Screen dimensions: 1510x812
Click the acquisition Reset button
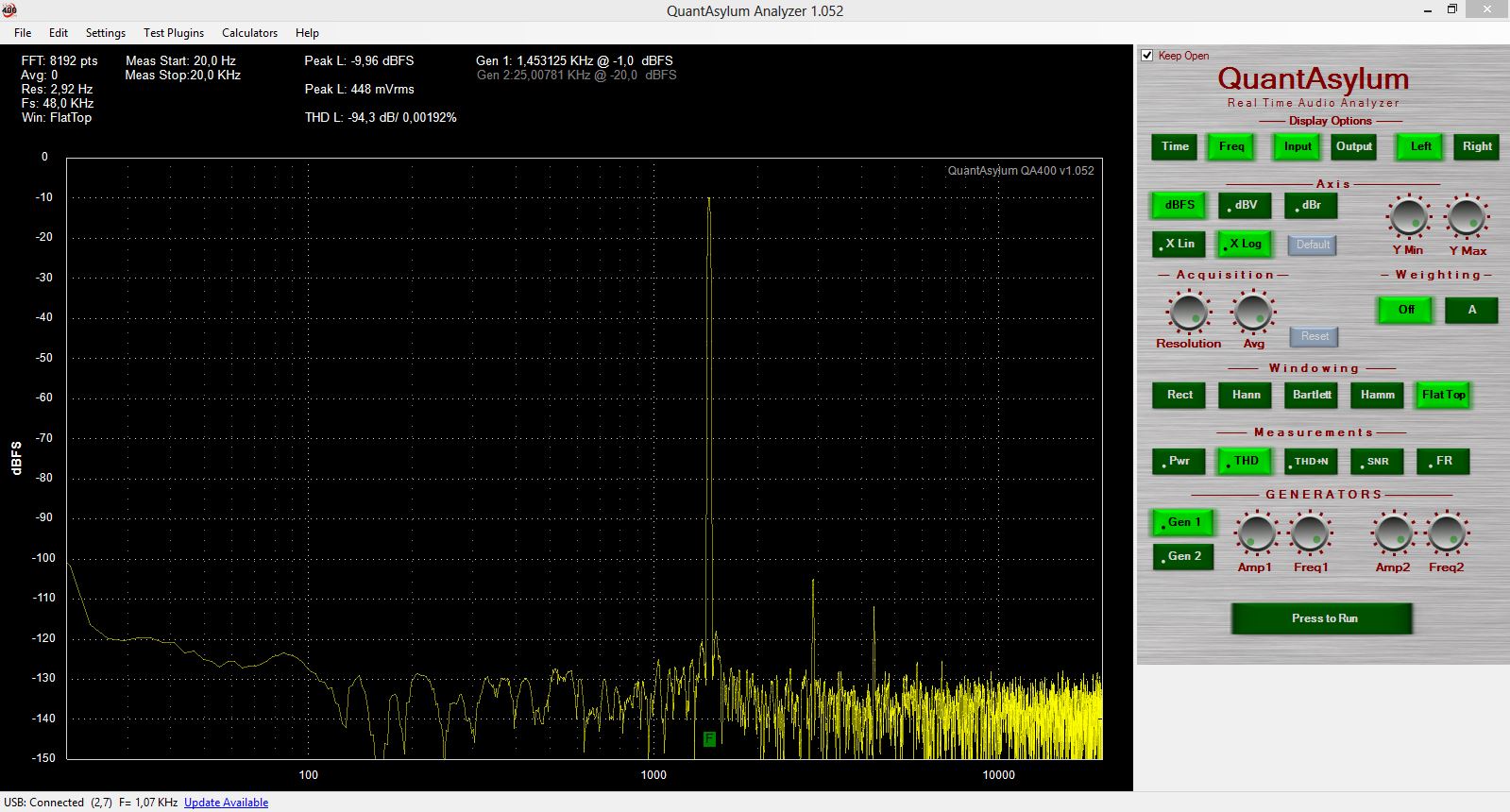coord(1315,336)
